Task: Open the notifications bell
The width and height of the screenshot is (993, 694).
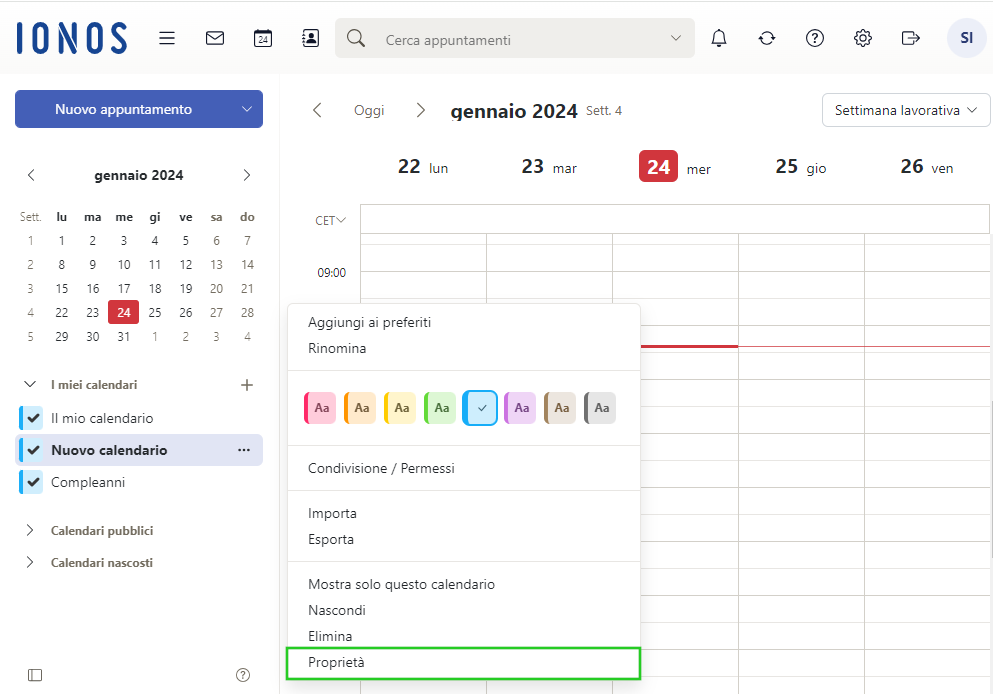Action: click(719, 39)
